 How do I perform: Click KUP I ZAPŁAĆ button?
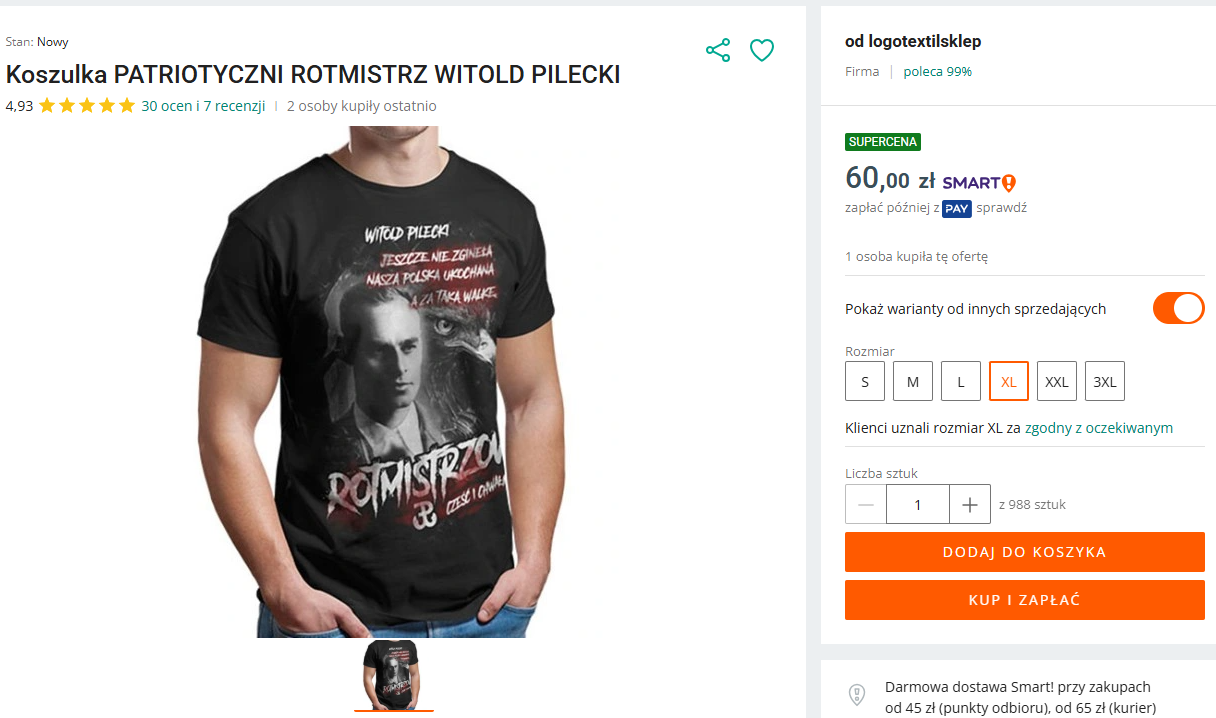1025,600
